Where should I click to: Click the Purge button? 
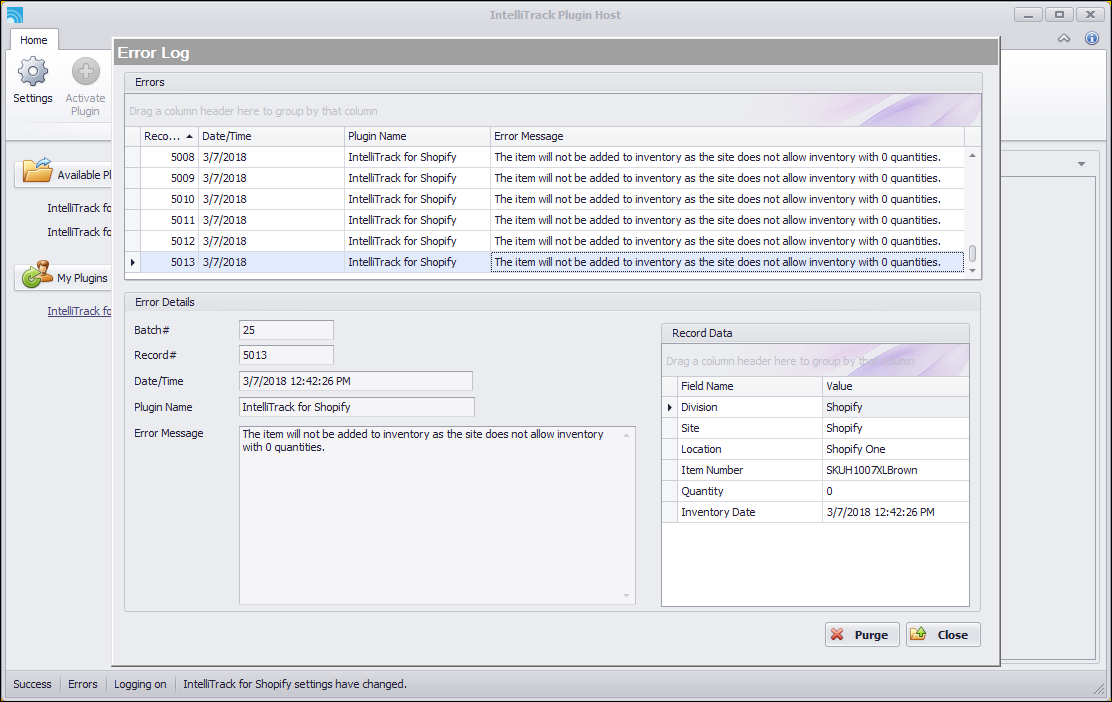862,635
